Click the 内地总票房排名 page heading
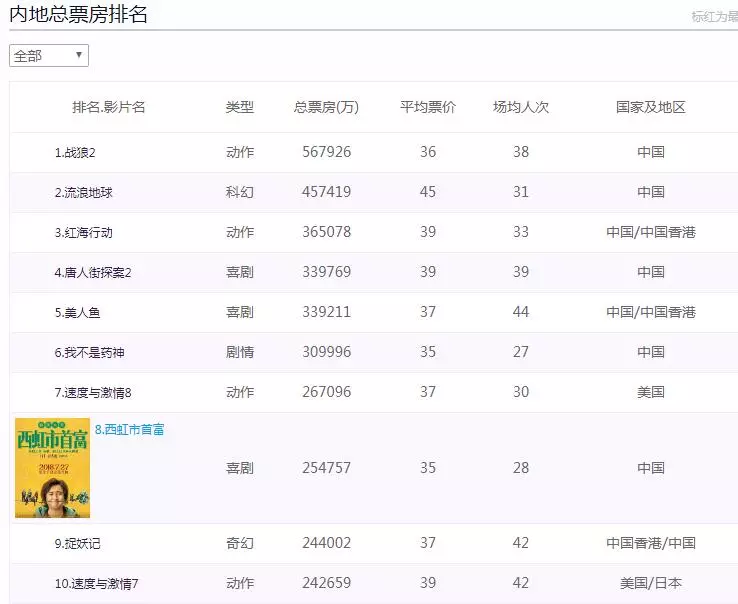The height and width of the screenshot is (604, 738). pyautogui.click(x=78, y=14)
